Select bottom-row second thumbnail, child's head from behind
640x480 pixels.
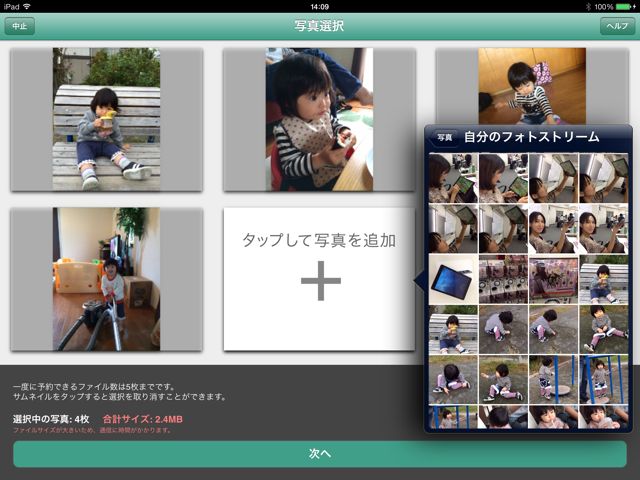[x=503, y=417]
